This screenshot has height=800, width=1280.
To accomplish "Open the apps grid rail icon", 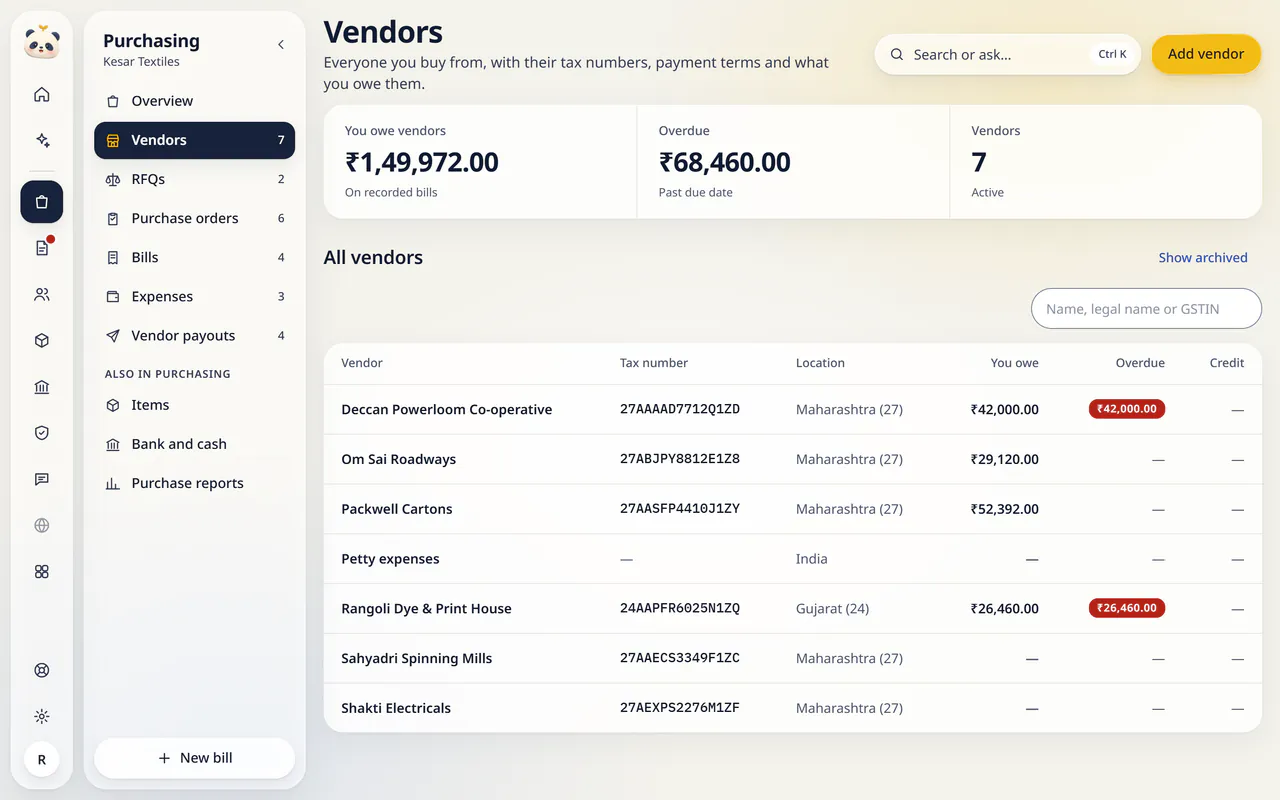I will coord(42,572).
